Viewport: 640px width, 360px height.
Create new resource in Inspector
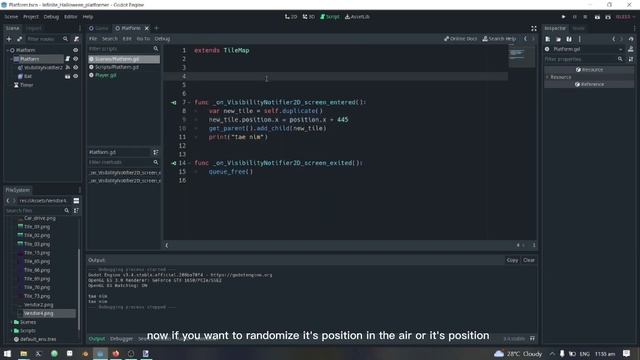548,39
